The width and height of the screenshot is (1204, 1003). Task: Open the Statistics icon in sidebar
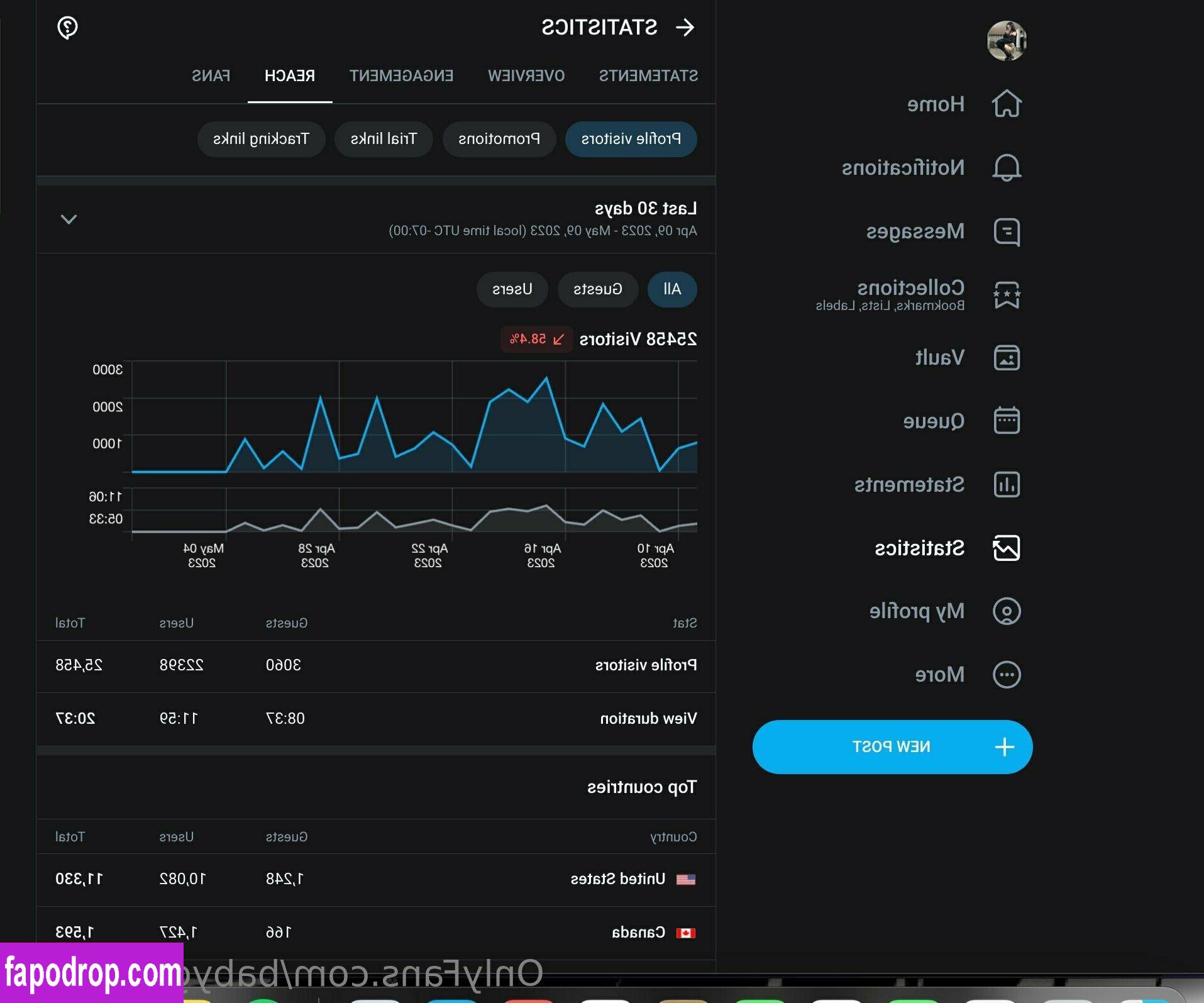point(1007,548)
